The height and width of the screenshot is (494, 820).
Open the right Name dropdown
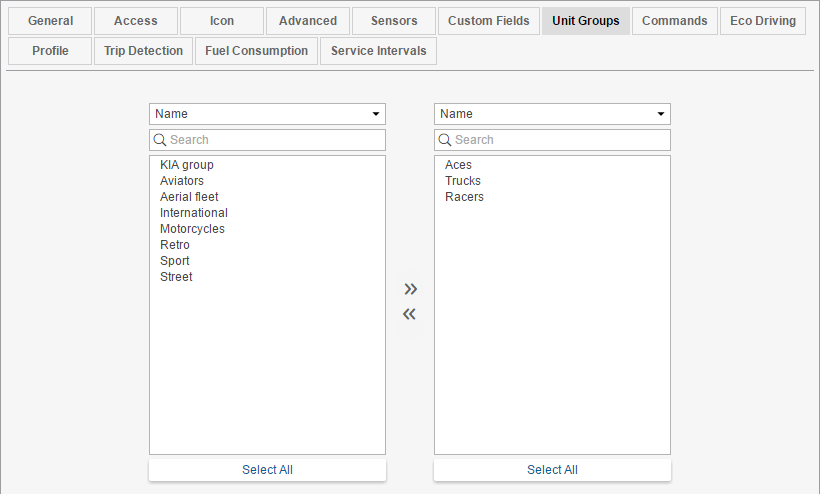tap(552, 114)
